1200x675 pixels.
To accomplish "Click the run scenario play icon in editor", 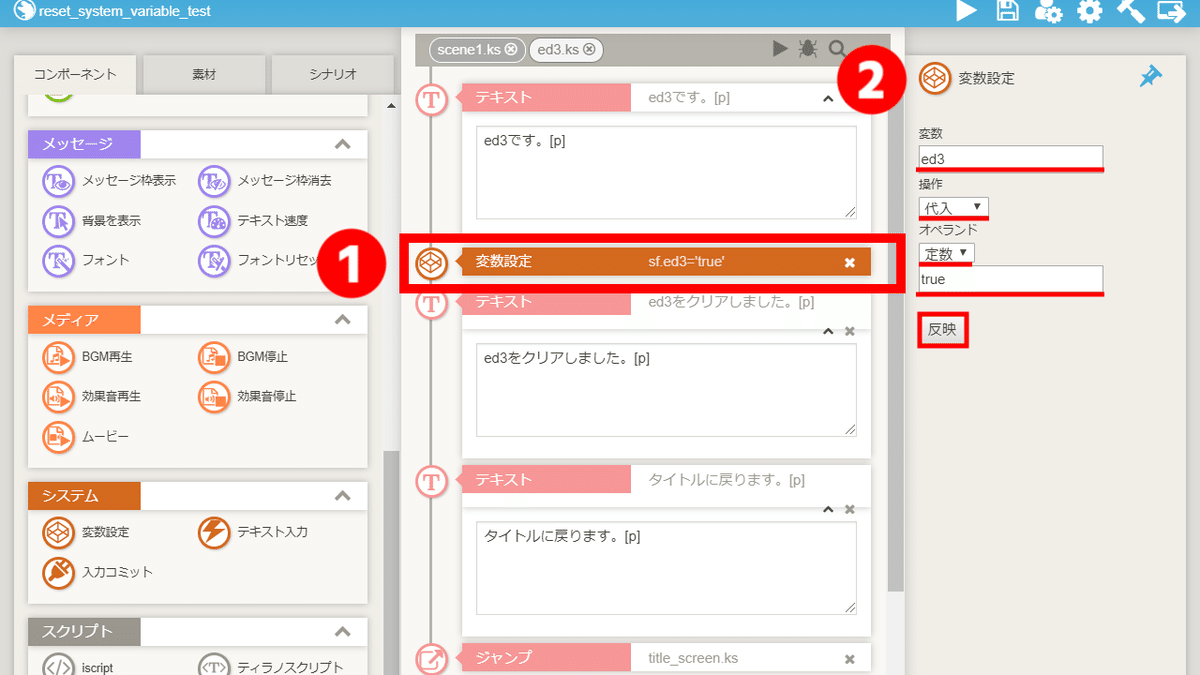I will [781, 49].
